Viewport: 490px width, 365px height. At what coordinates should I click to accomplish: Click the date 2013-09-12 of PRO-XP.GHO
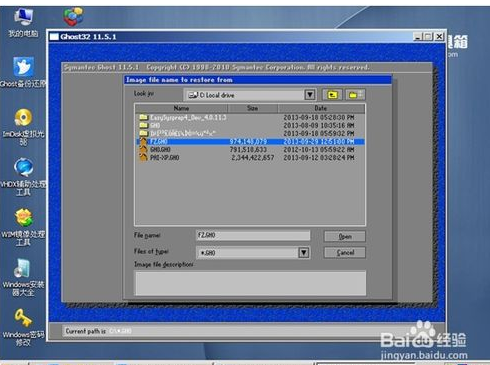319,158
